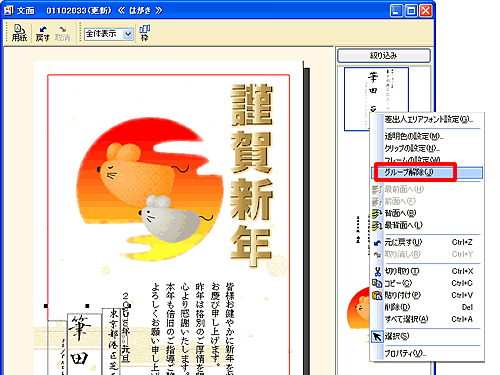The image size is (500, 375).
Task: Select 削除 Del menu item
Action: coord(427,307)
